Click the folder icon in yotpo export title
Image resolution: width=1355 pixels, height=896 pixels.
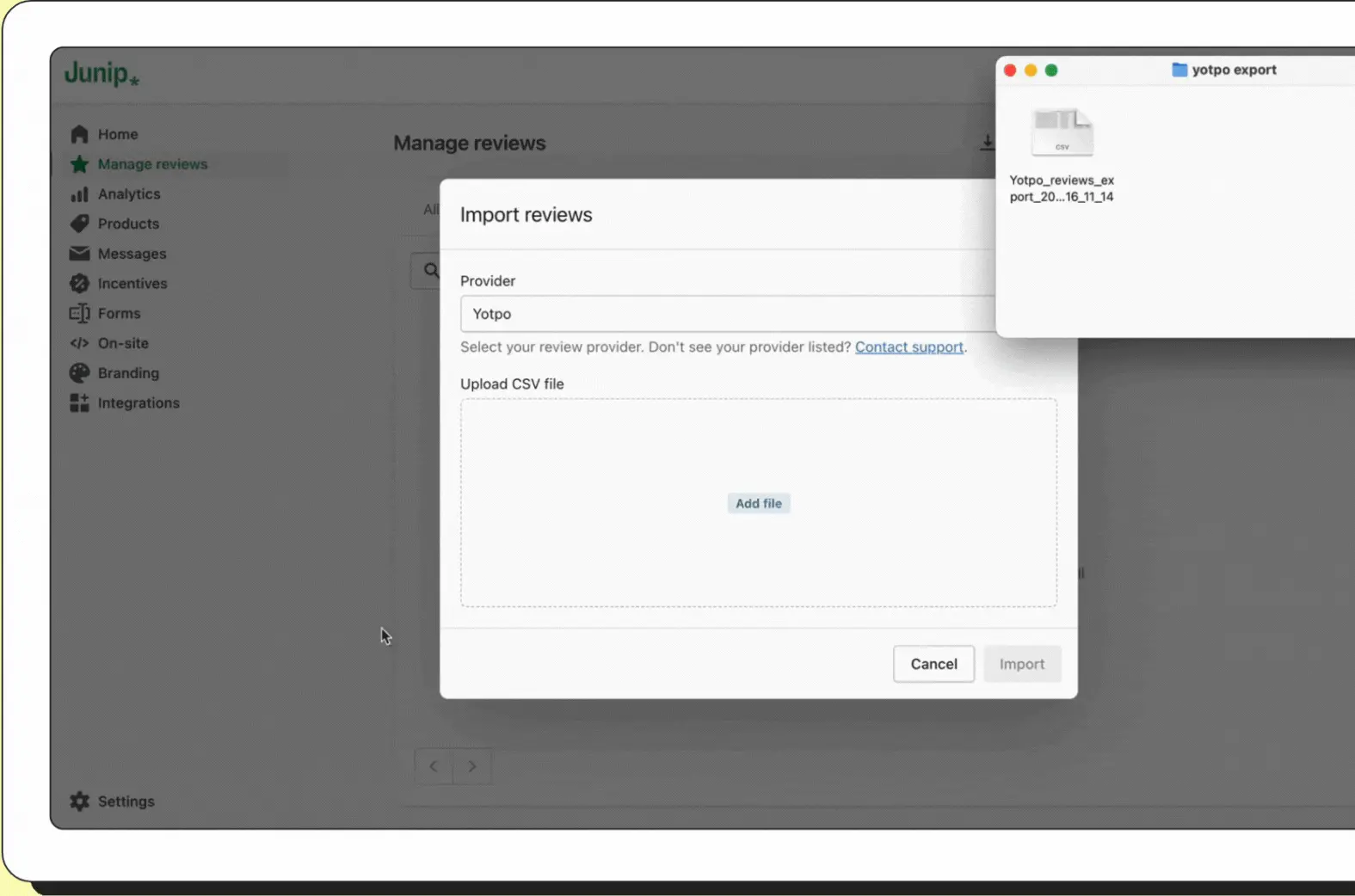(x=1179, y=70)
